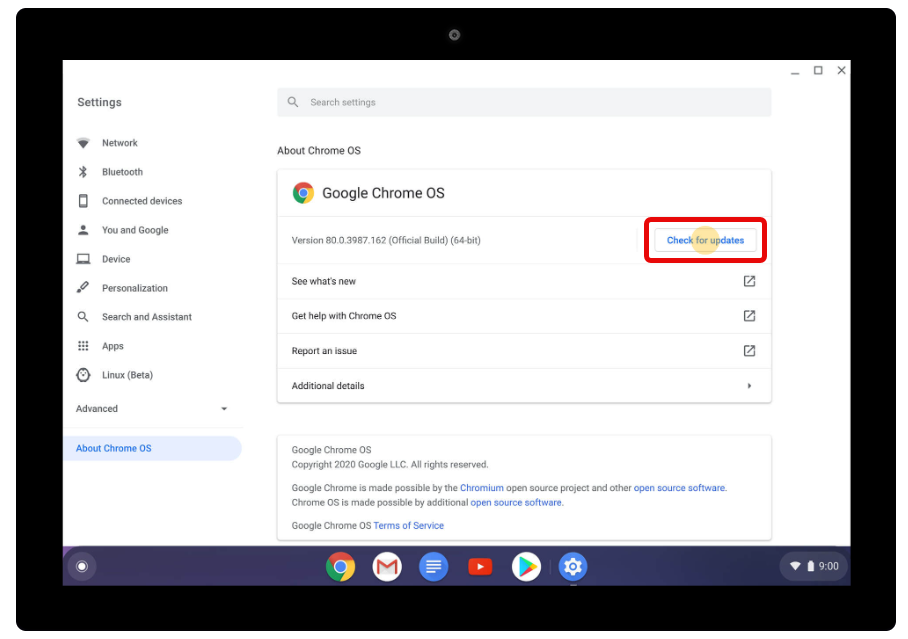Click the Search and Assistant magnifier icon

coord(83,316)
